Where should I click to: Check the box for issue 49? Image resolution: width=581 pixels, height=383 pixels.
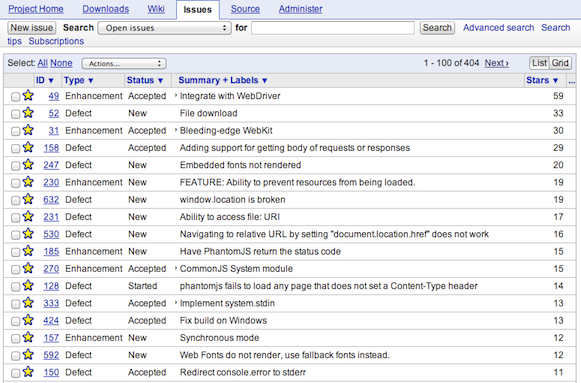coord(15,97)
